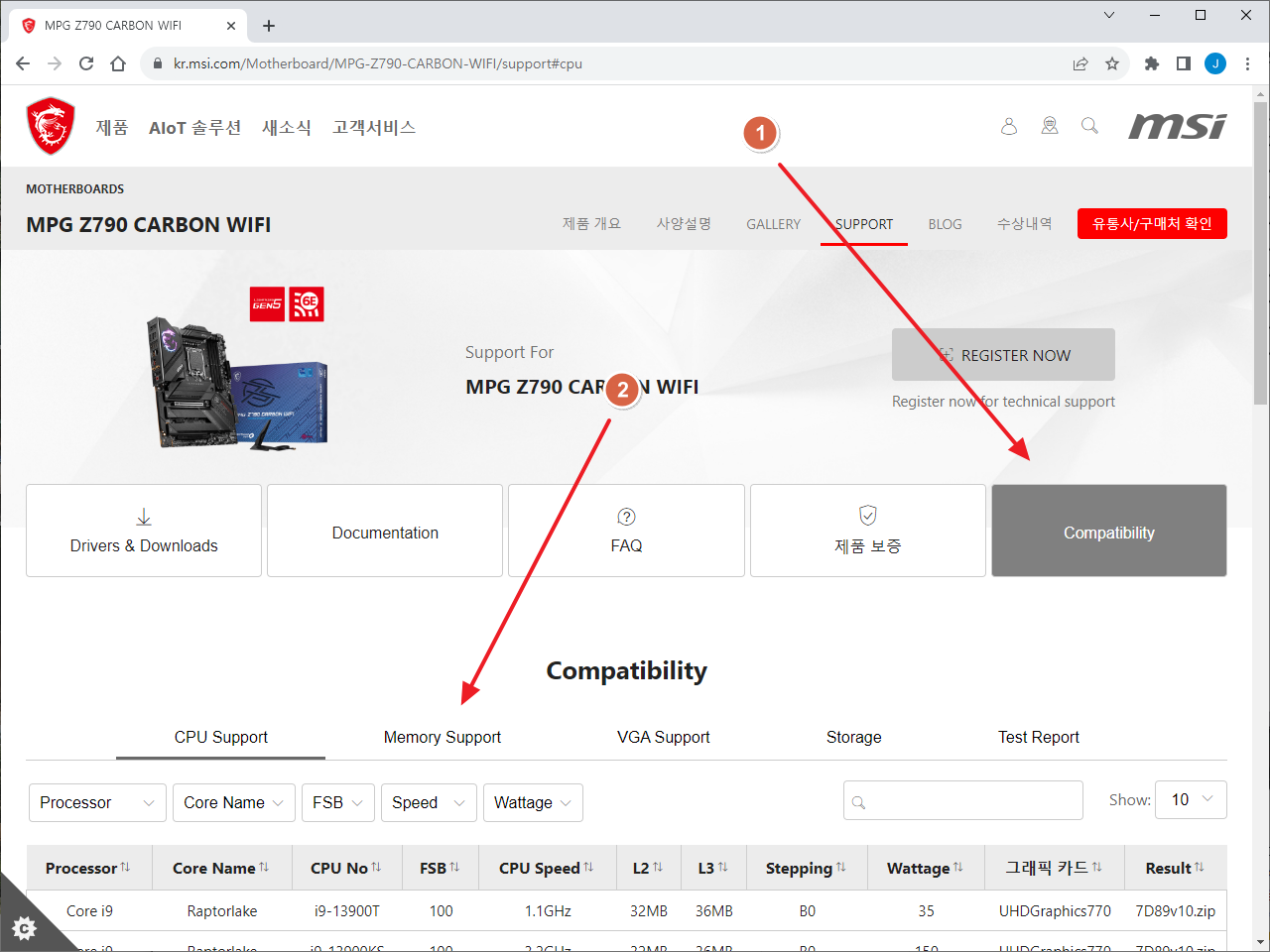Select the Test Report tab

tap(1039, 737)
